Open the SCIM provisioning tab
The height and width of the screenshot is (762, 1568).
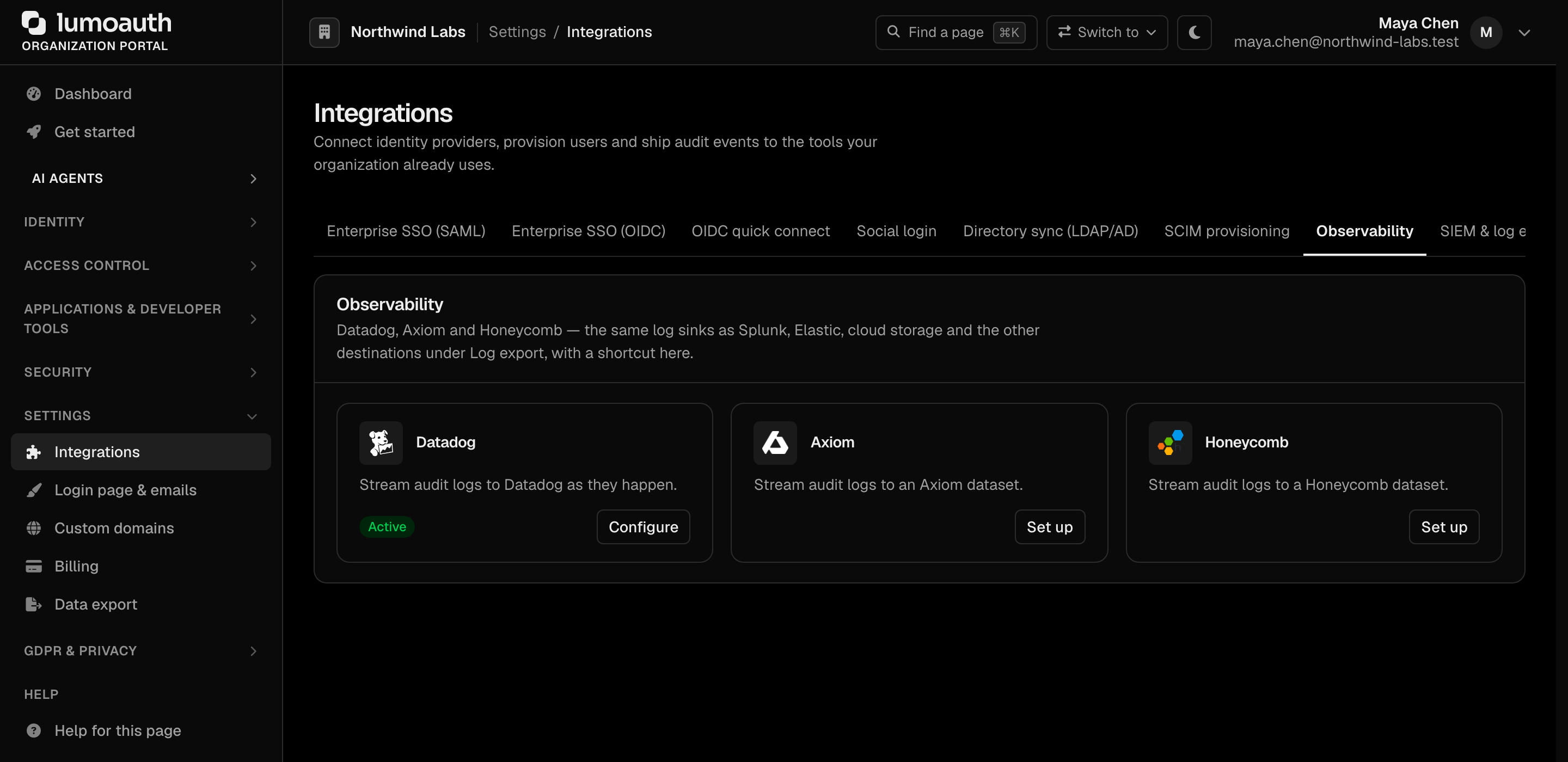[1227, 231]
